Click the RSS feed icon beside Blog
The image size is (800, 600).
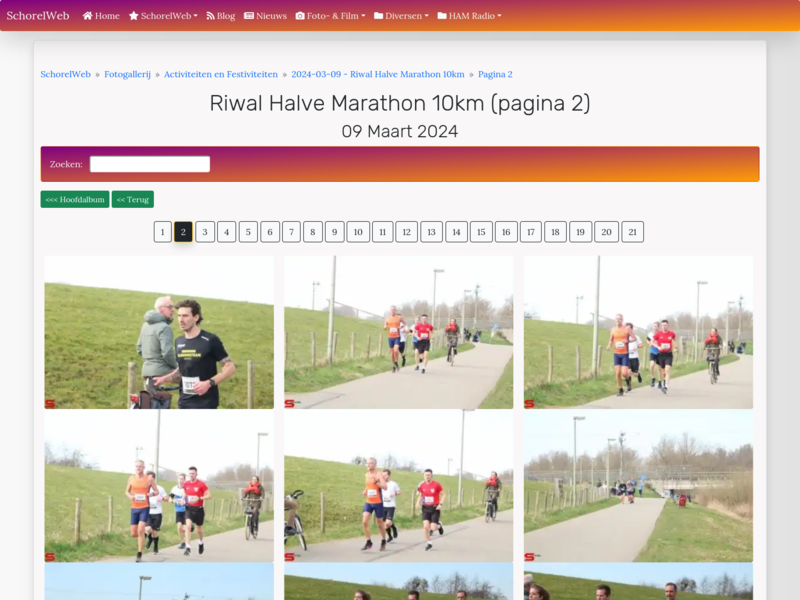[210, 16]
